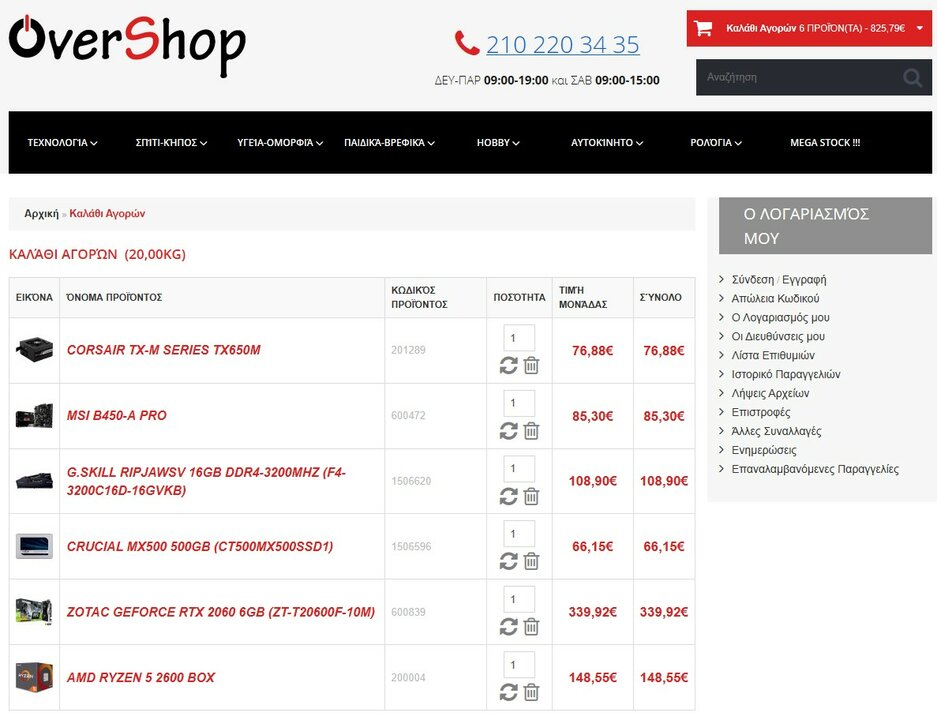
Task: Delete Crucial MX500 via trash icon
Action: 531,561
